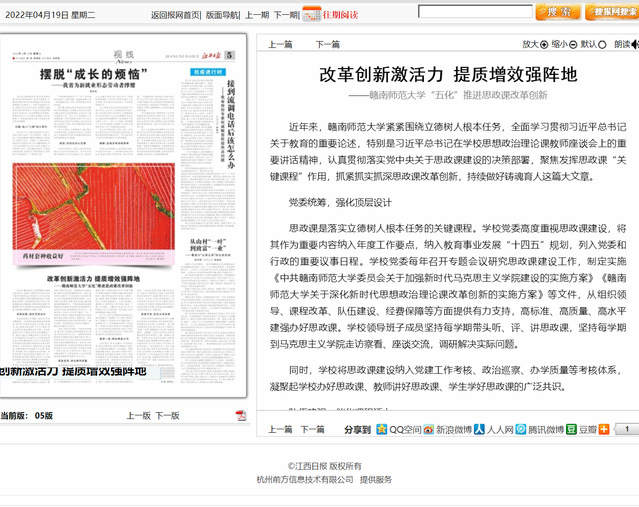Click 药材套种收益好 photo caption
Screen dimensions: 639x507
[43, 256]
